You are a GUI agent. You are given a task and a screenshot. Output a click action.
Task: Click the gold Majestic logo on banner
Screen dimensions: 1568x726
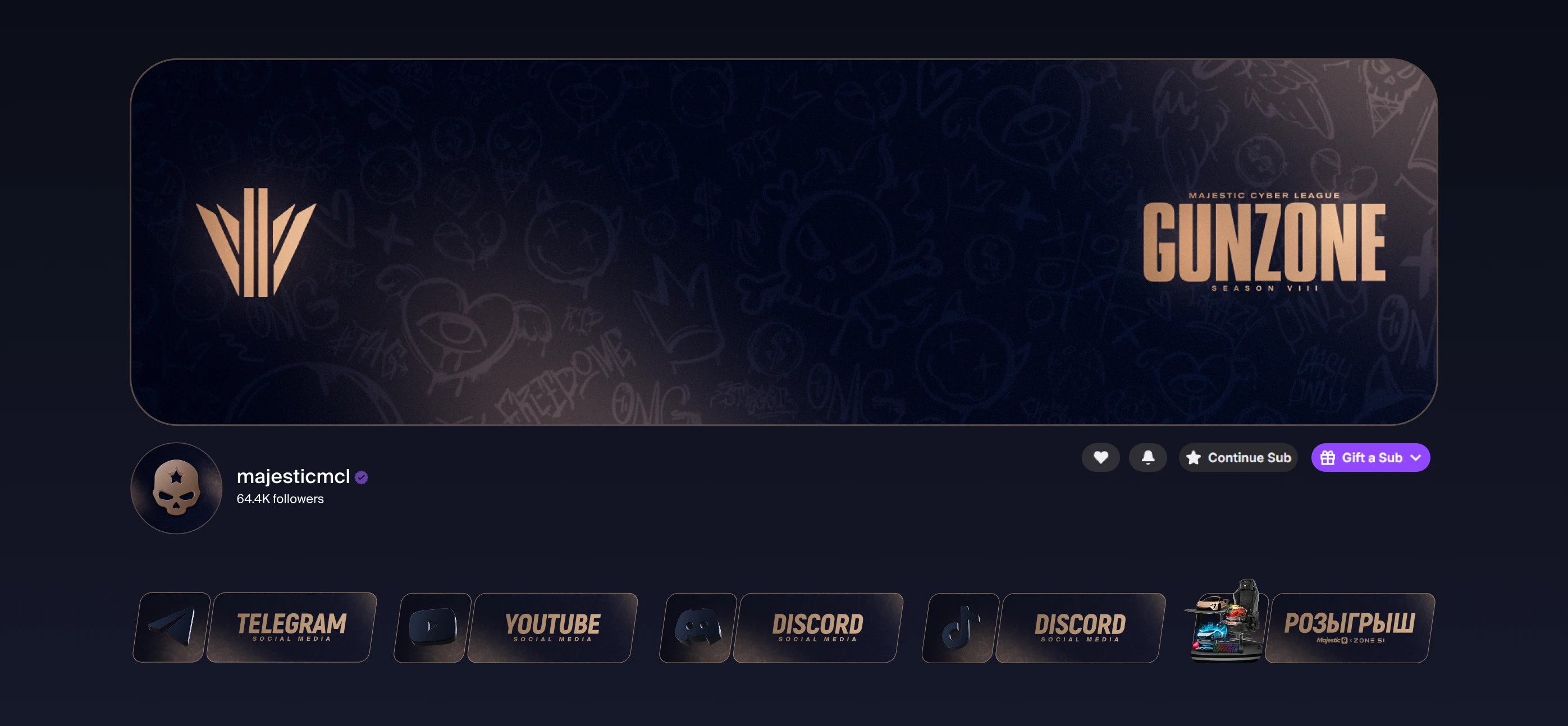coord(256,242)
